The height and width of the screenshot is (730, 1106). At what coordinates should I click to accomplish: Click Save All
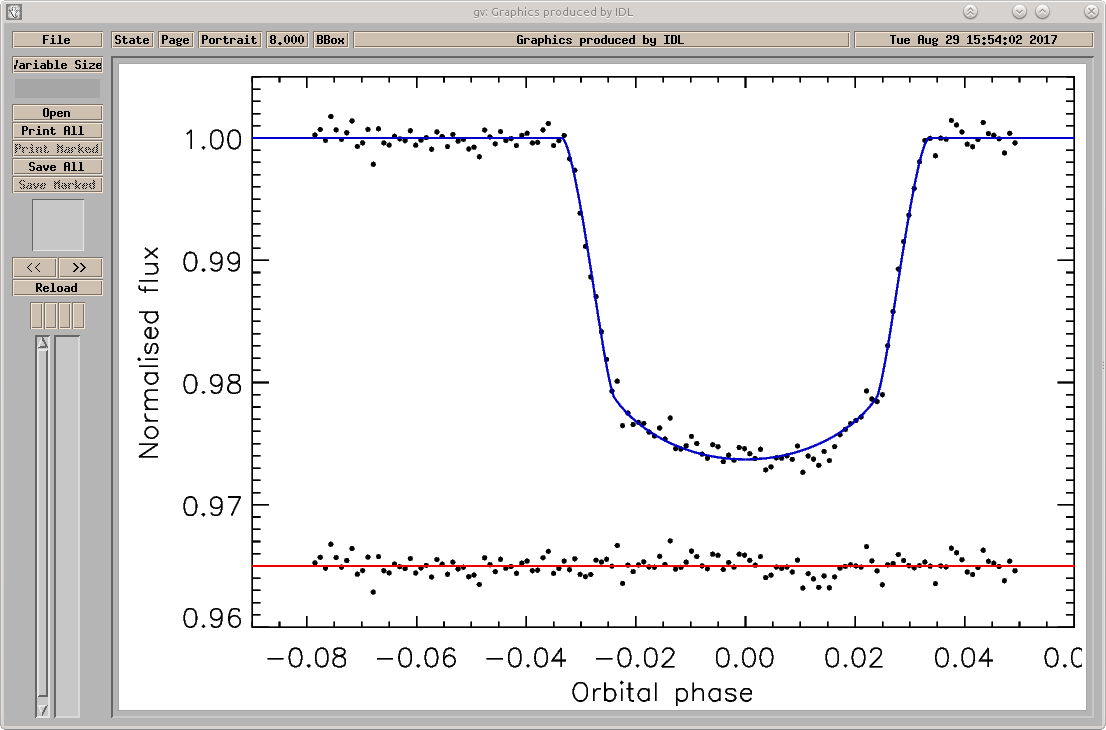click(x=57, y=166)
